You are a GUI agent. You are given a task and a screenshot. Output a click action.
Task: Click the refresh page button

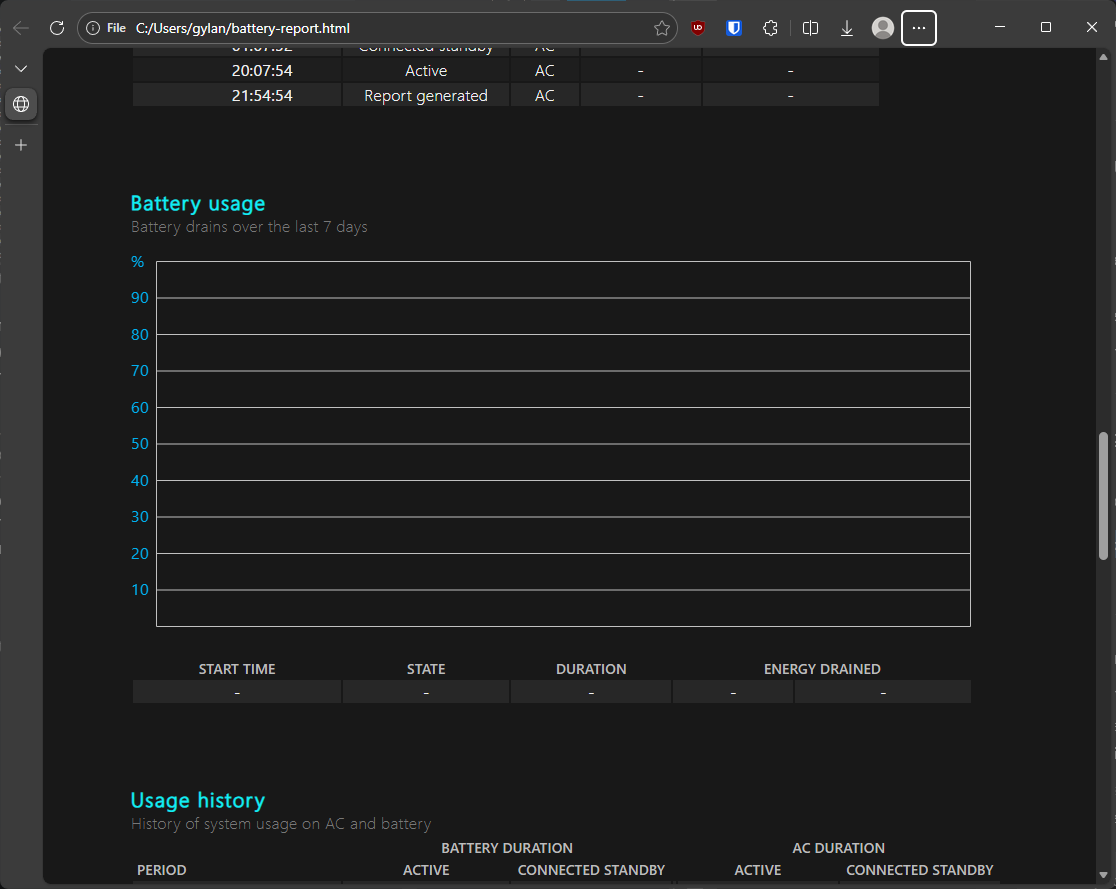click(57, 28)
